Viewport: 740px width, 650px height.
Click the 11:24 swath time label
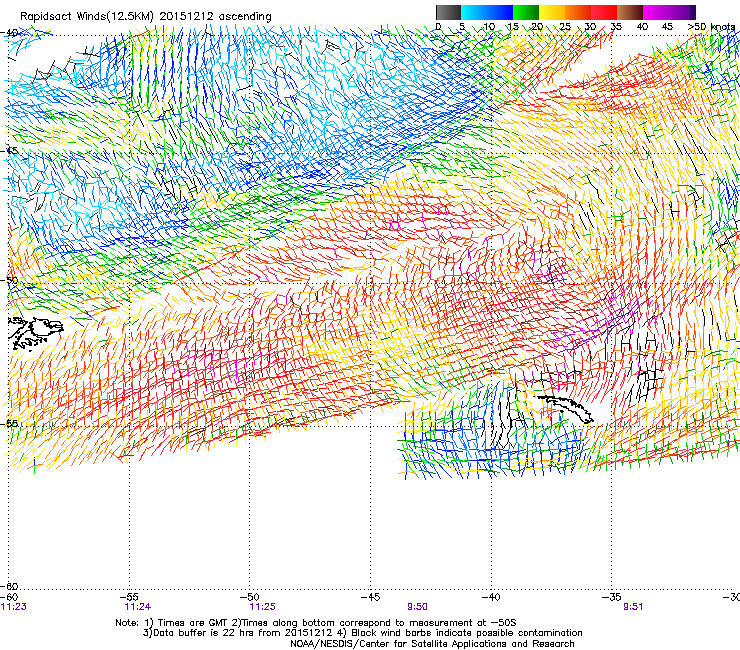138,607
